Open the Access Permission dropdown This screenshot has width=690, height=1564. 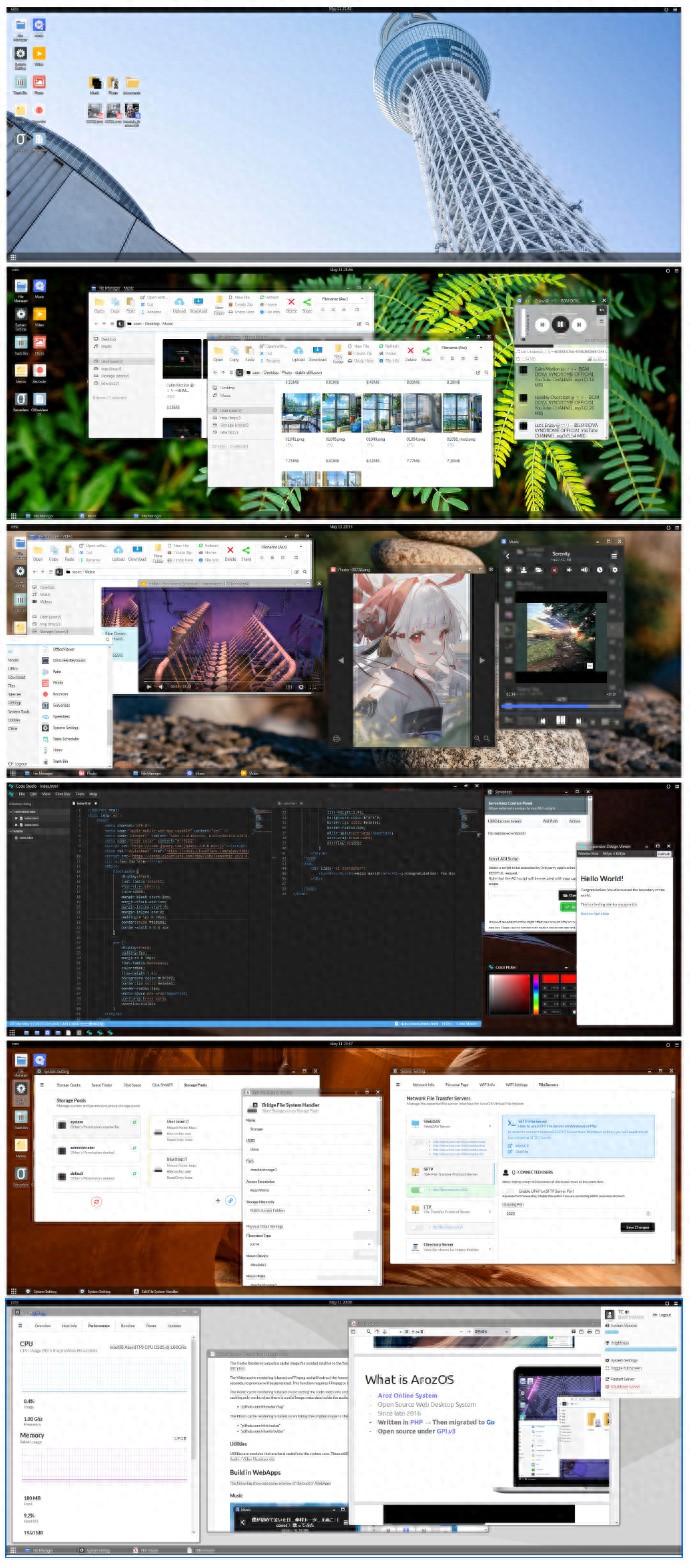310,1190
